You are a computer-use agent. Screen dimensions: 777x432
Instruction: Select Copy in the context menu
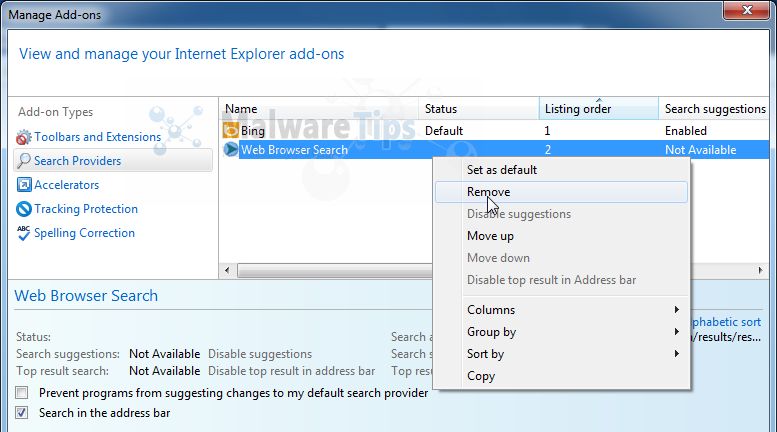click(x=561, y=376)
